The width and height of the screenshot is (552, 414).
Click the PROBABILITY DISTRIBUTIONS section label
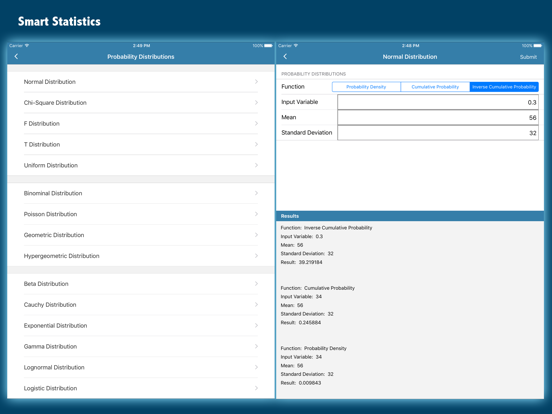[313, 74]
